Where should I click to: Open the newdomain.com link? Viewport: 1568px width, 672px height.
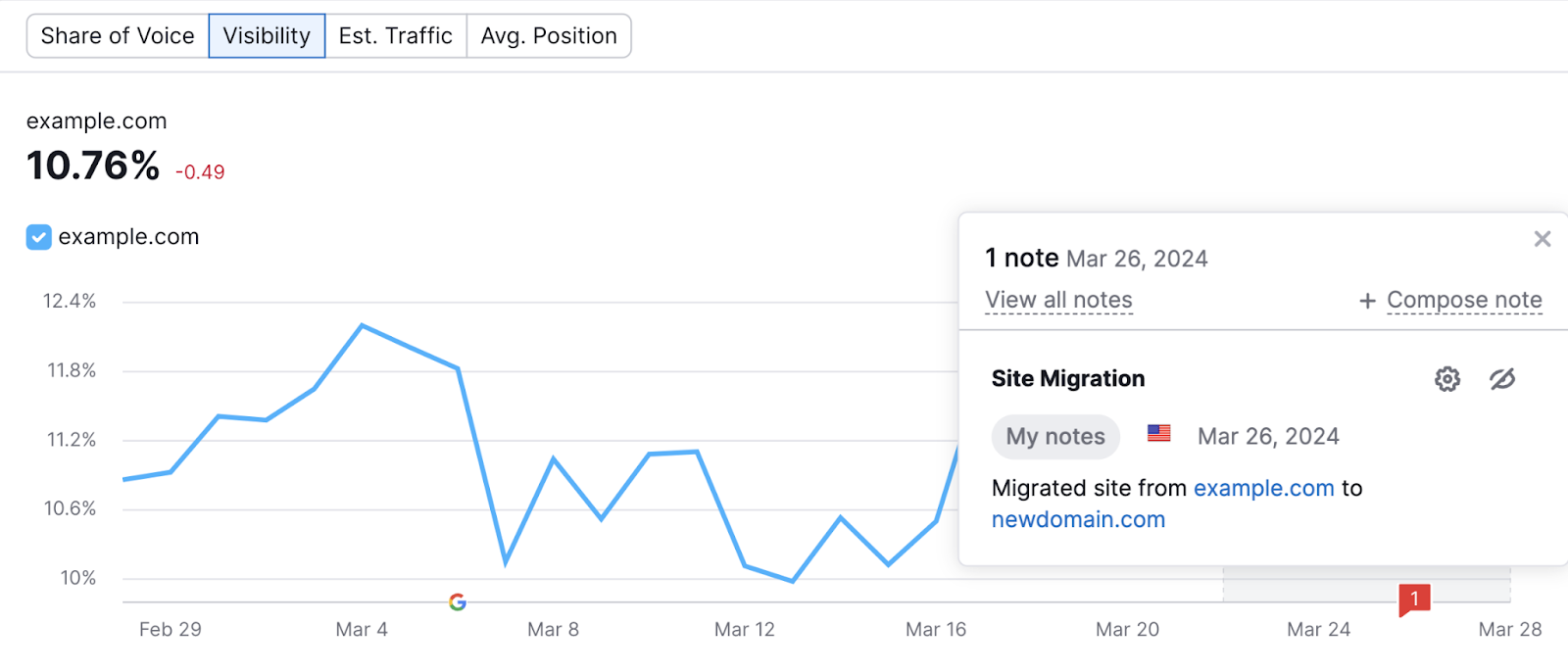coord(1078,519)
